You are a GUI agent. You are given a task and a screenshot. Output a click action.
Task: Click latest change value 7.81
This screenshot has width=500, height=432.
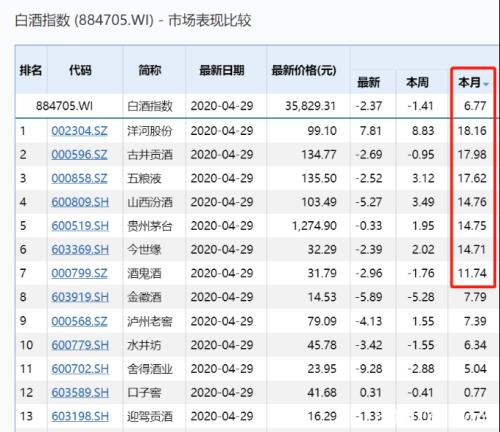tap(371, 131)
